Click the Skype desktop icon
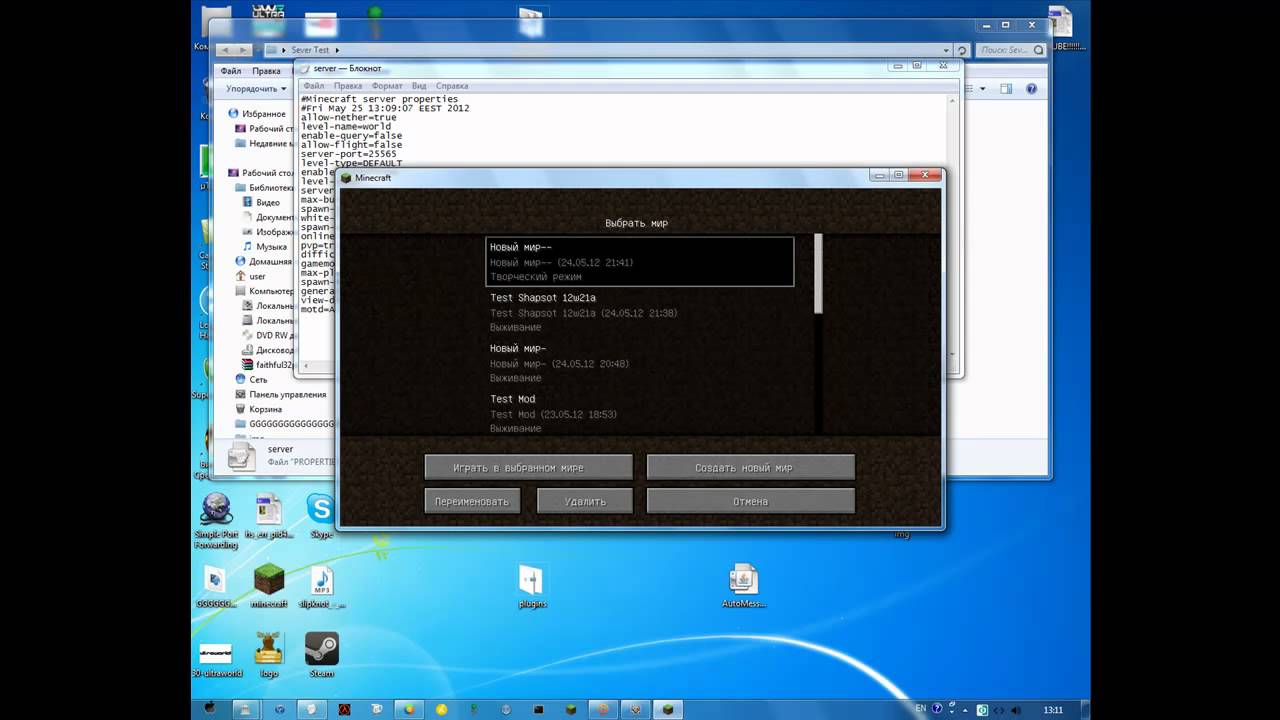The width and height of the screenshot is (1280, 720). (x=320, y=516)
